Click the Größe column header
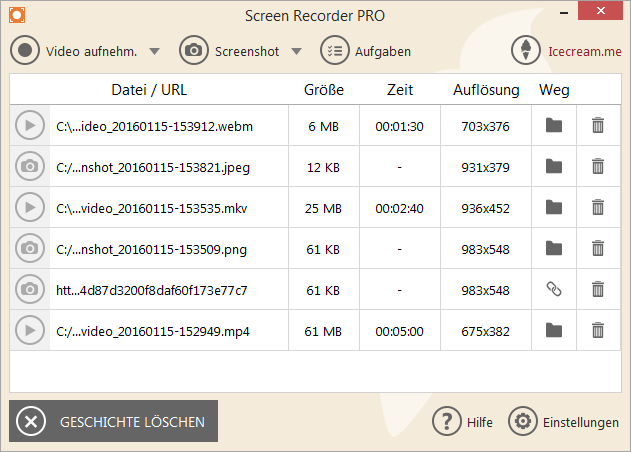Image resolution: width=631 pixels, height=452 pixels. coord(324,90)
